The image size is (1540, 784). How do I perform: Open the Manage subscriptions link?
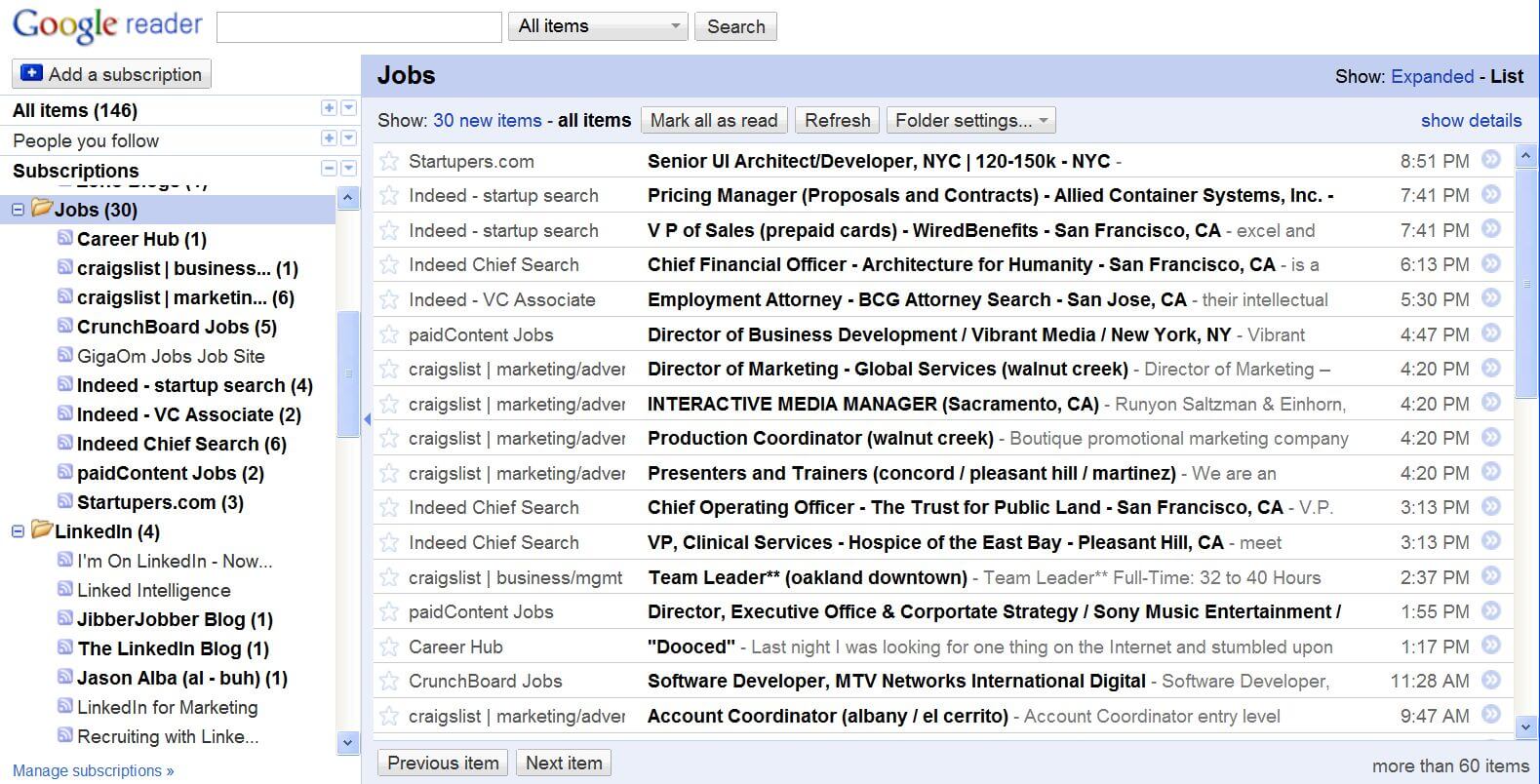tap(93, 770)
